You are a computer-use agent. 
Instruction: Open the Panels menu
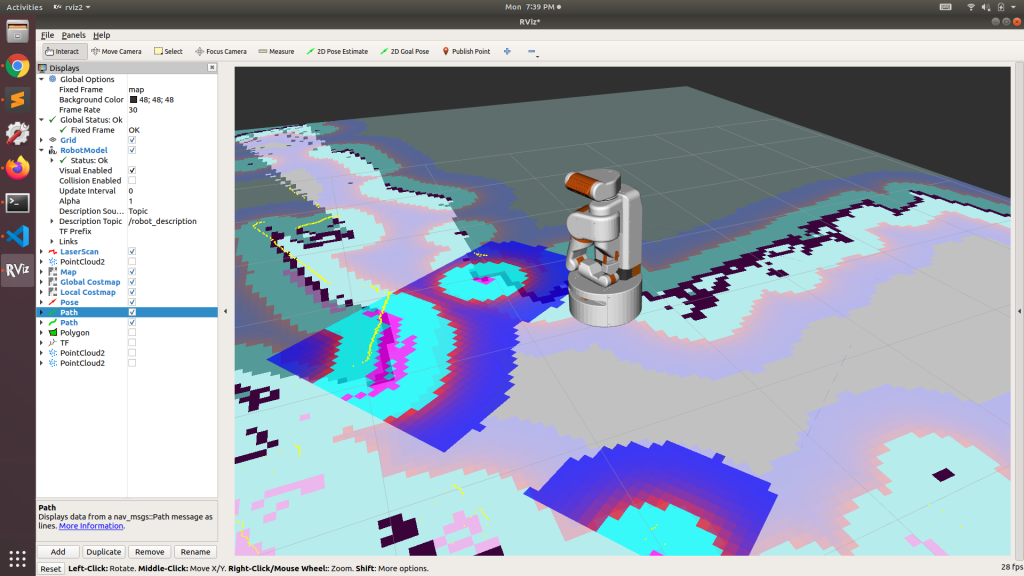73,35
